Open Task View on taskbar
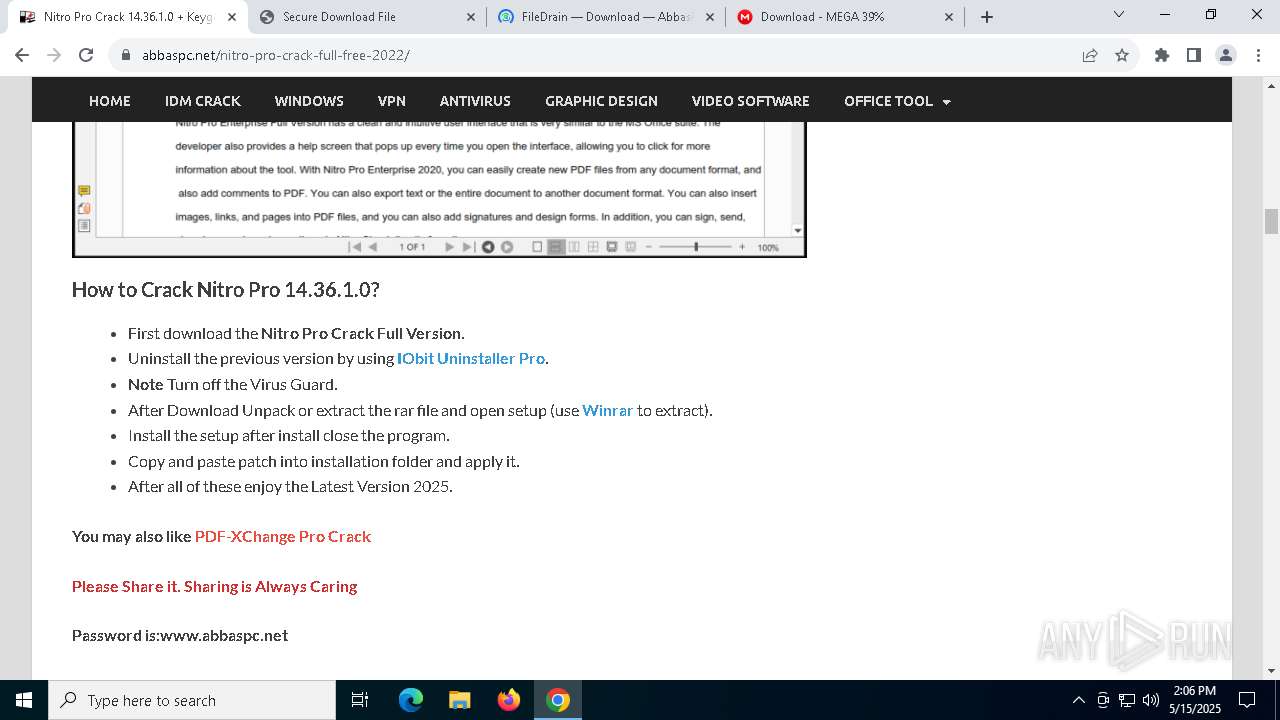The width and height of the screenshot is (1280, 720). [360, 700]
